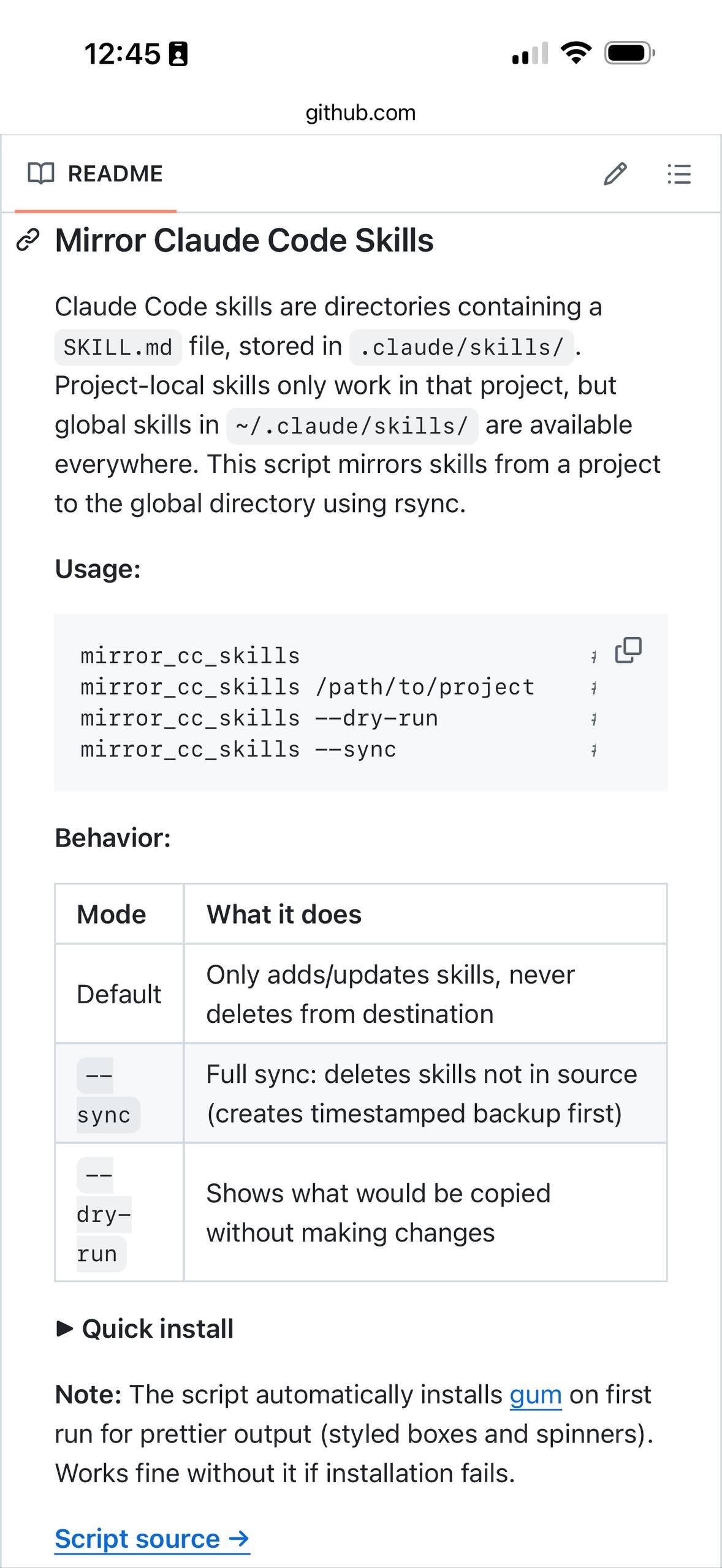Tap the battery indicator in the status bar

coord(629,53)
